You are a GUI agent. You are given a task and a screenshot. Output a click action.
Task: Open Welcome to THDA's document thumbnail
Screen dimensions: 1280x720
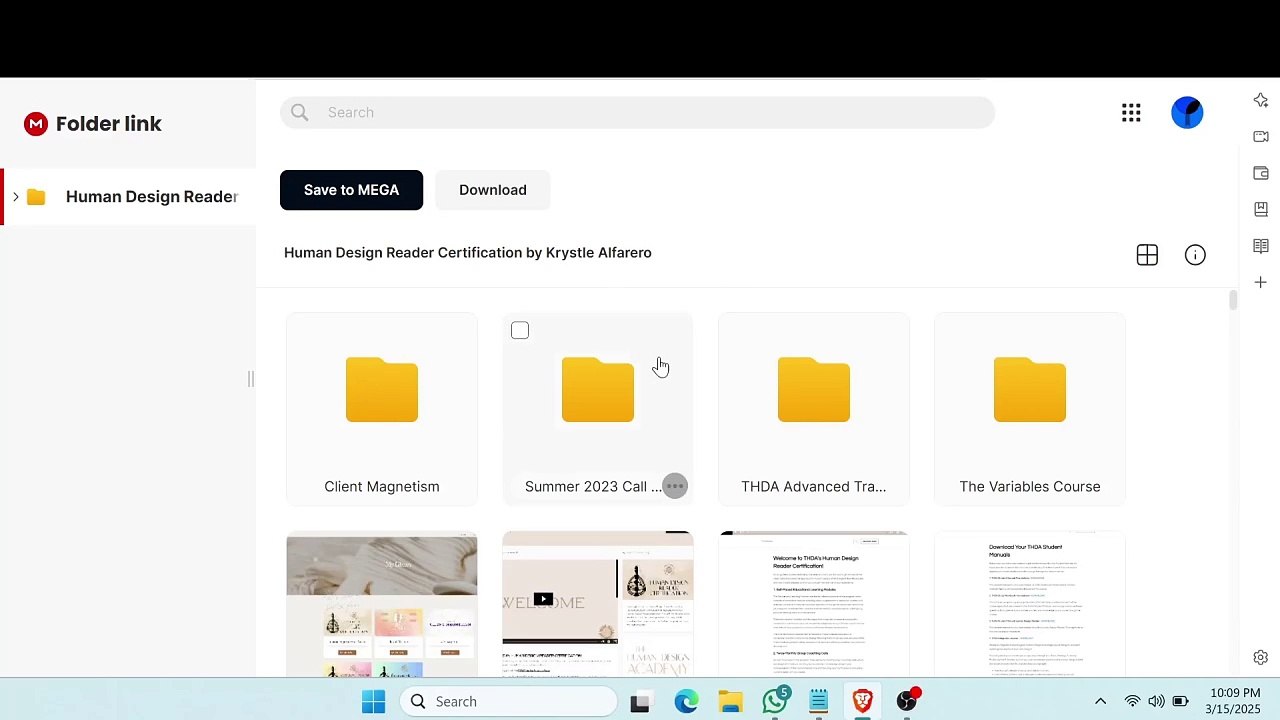(814, 604)
